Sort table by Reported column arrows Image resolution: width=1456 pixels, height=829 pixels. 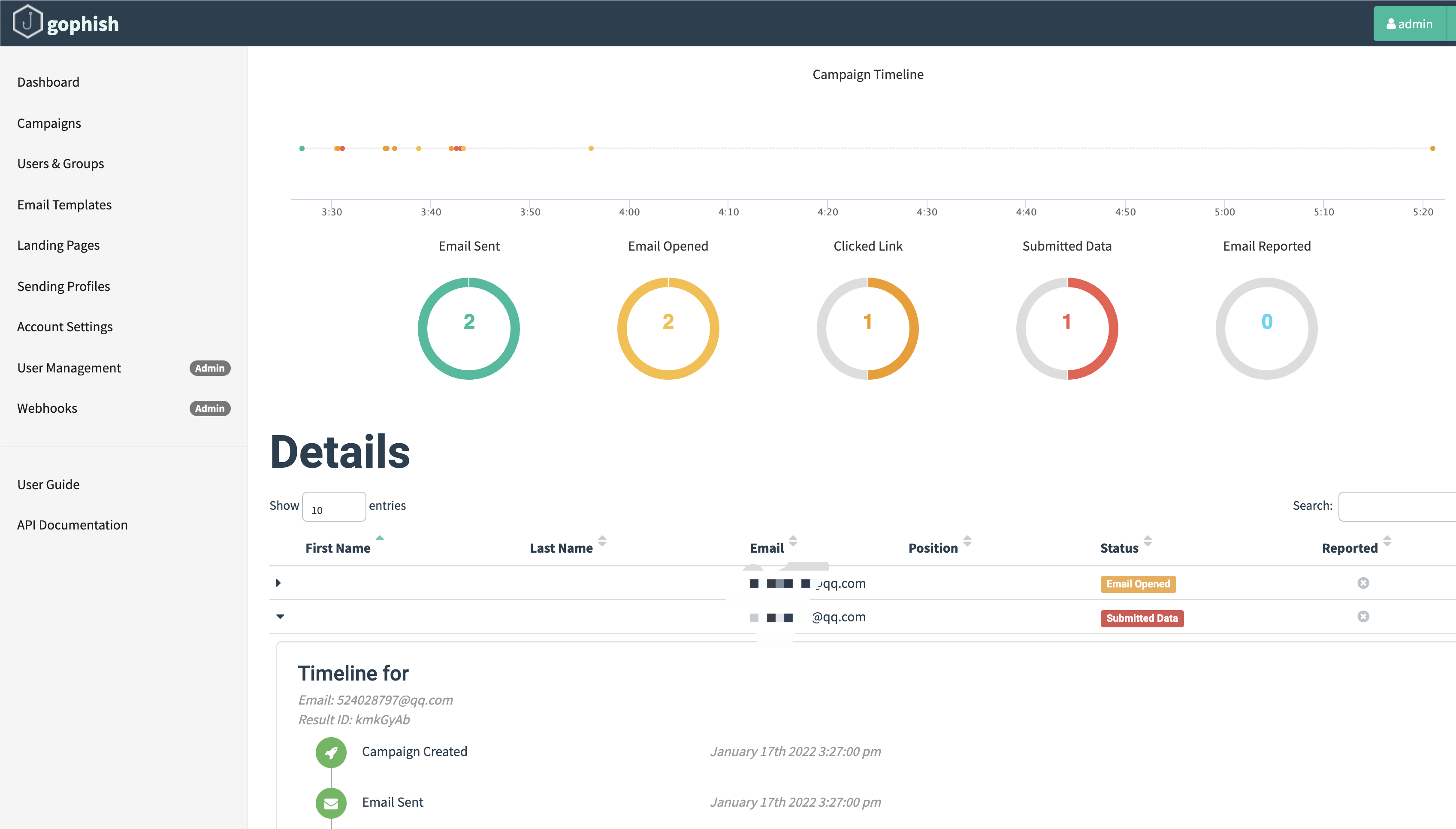(1387, 541)
